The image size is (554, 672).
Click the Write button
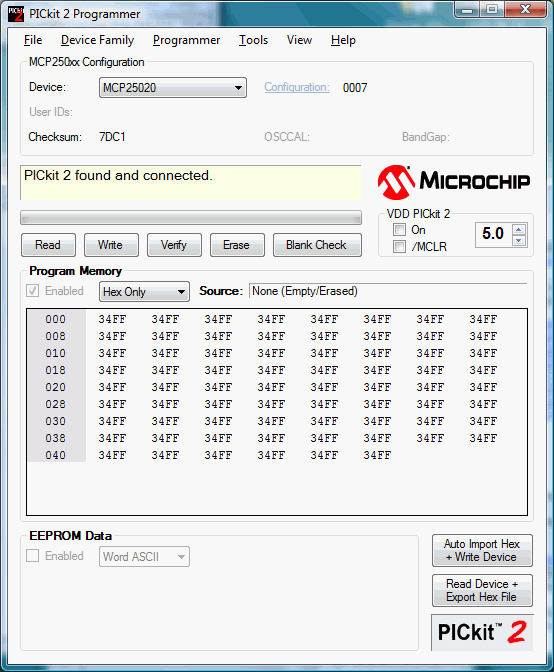click(111, 245)
